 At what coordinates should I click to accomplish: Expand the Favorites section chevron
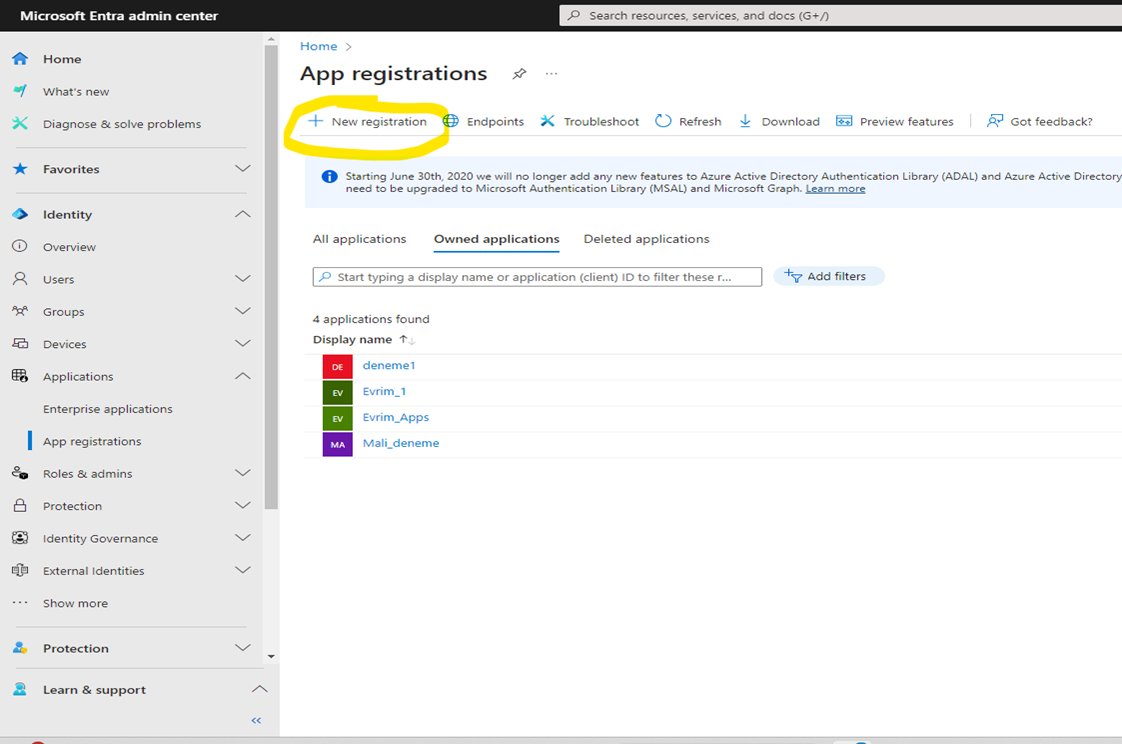(x=243, y=169)
